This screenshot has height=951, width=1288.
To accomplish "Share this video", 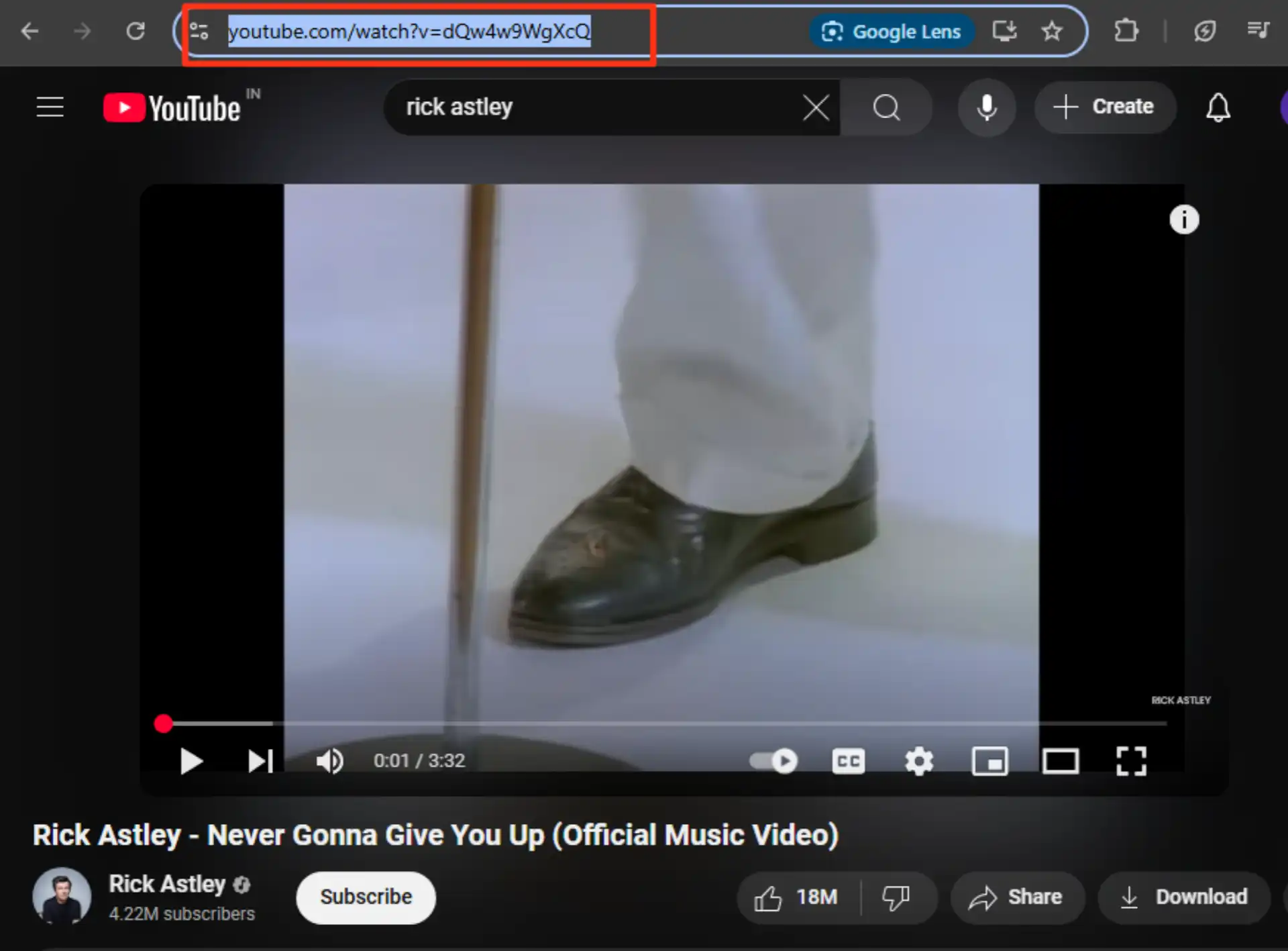I will [x=1016, y=897].
